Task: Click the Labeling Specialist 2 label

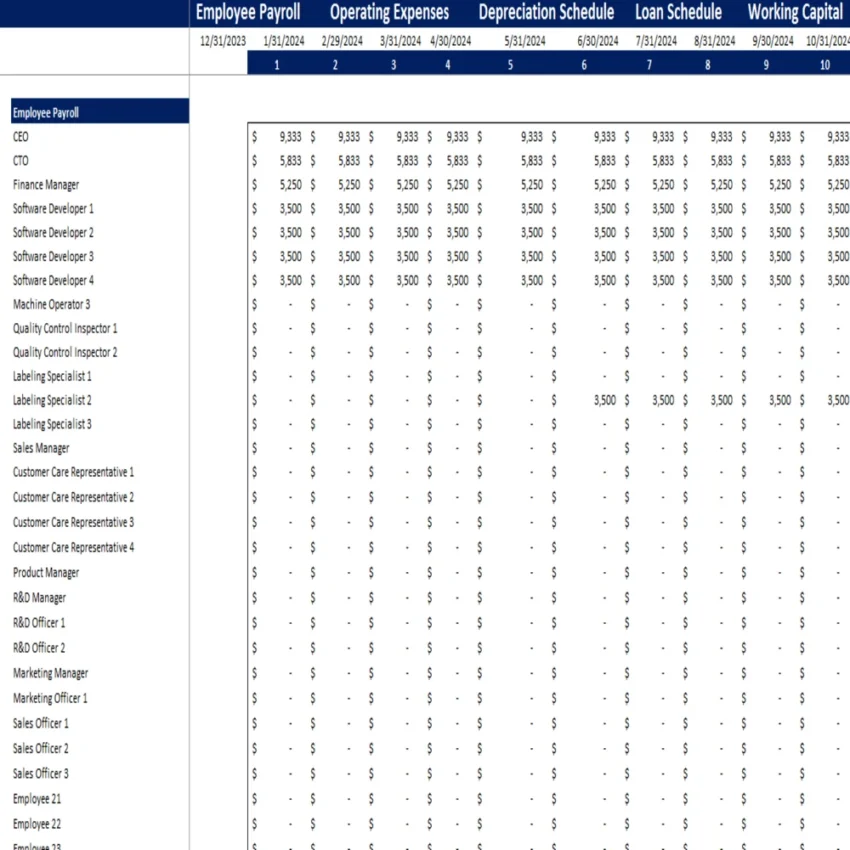Action: tap(50, 400)
